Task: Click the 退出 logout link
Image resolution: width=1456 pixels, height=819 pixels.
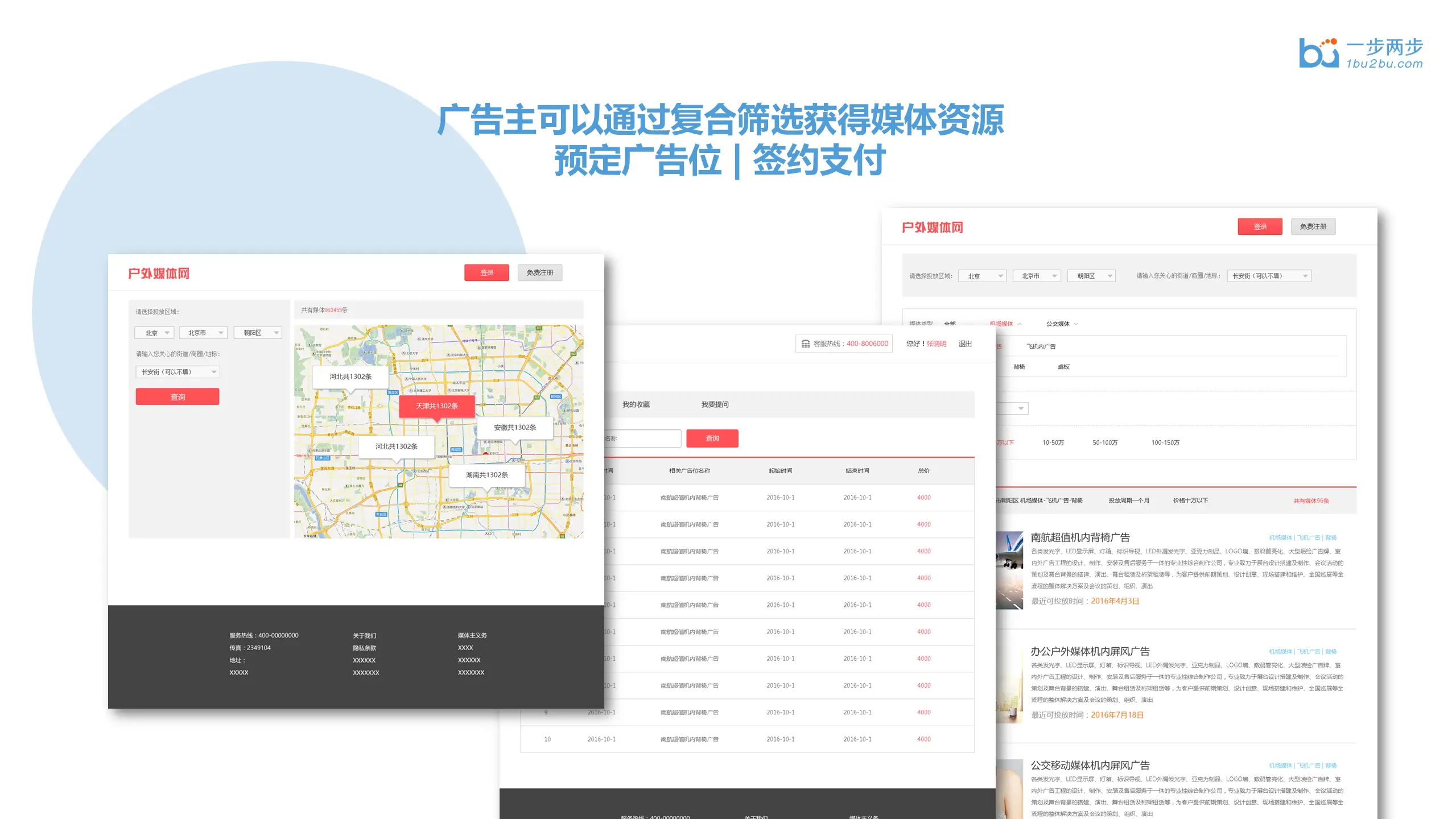Action: [x=965, y=344]
